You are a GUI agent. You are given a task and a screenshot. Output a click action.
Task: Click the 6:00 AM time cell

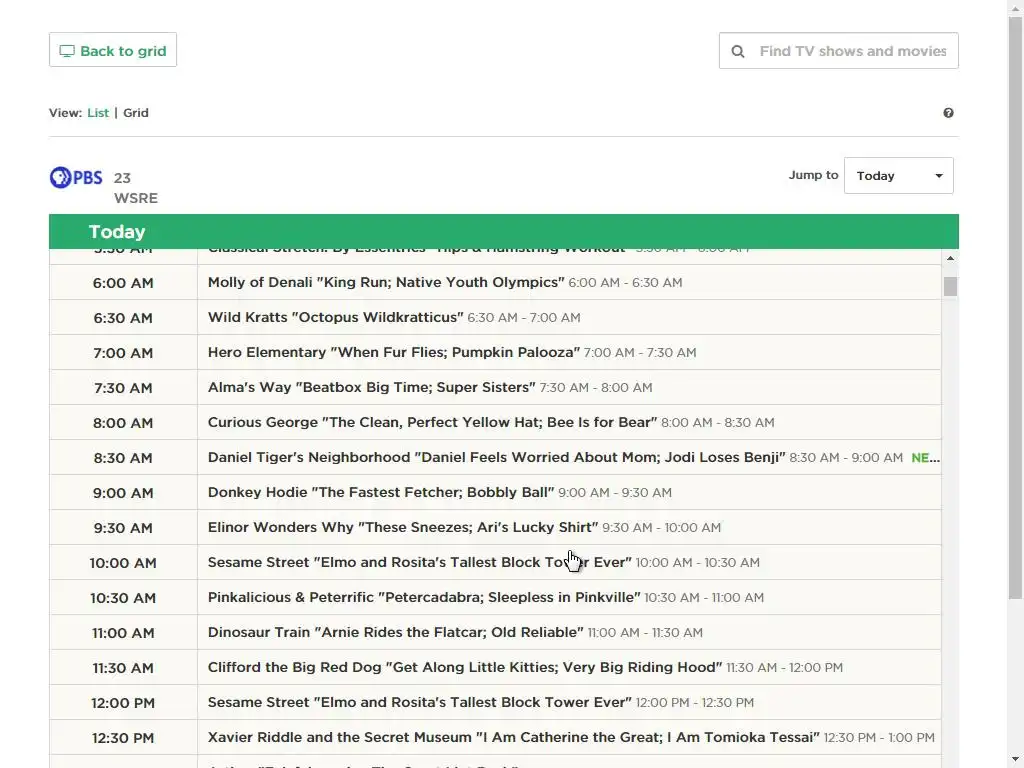[x=123, y=283]
